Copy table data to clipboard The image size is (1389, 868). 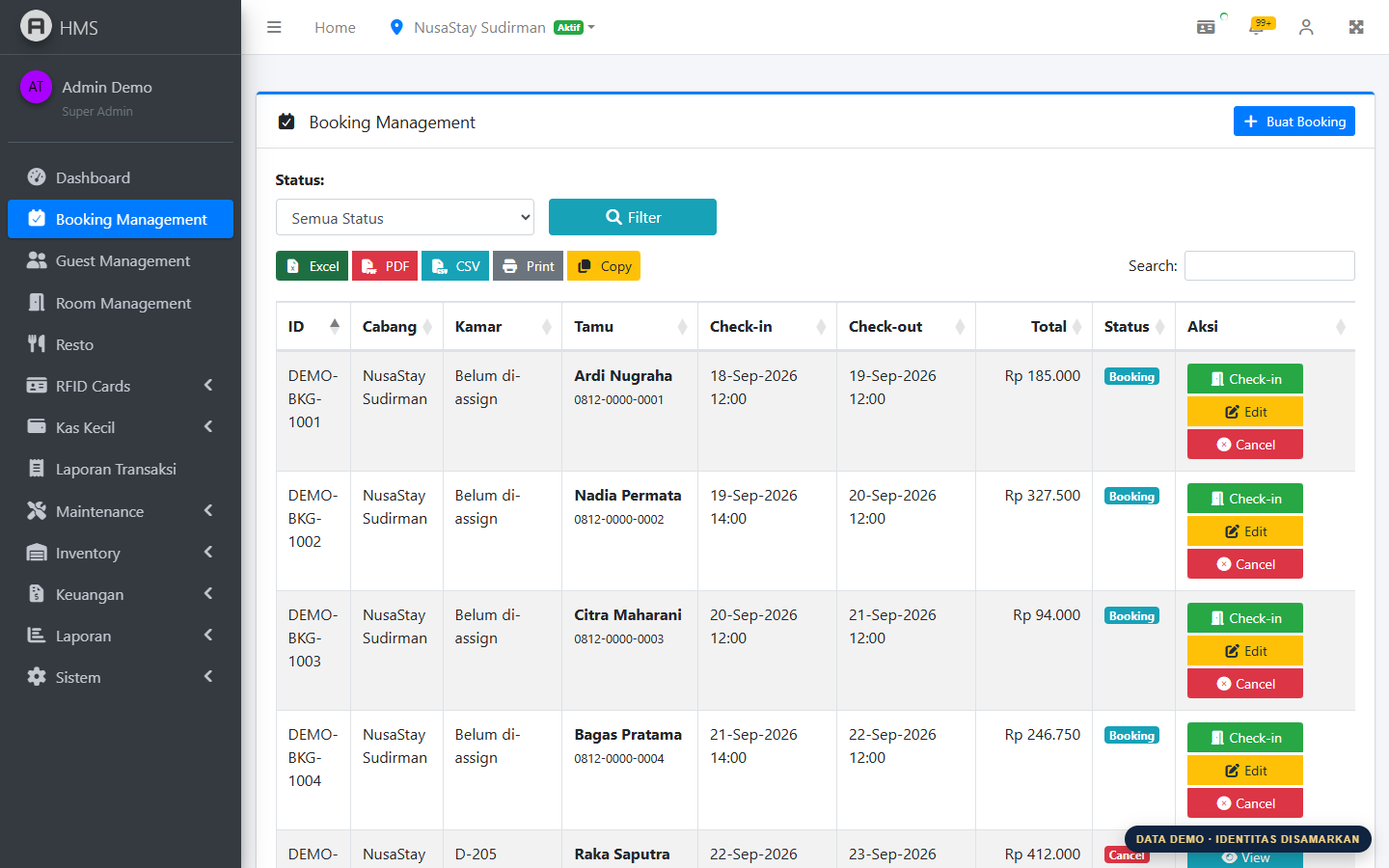pyautogui.click(x=604, y=266)
